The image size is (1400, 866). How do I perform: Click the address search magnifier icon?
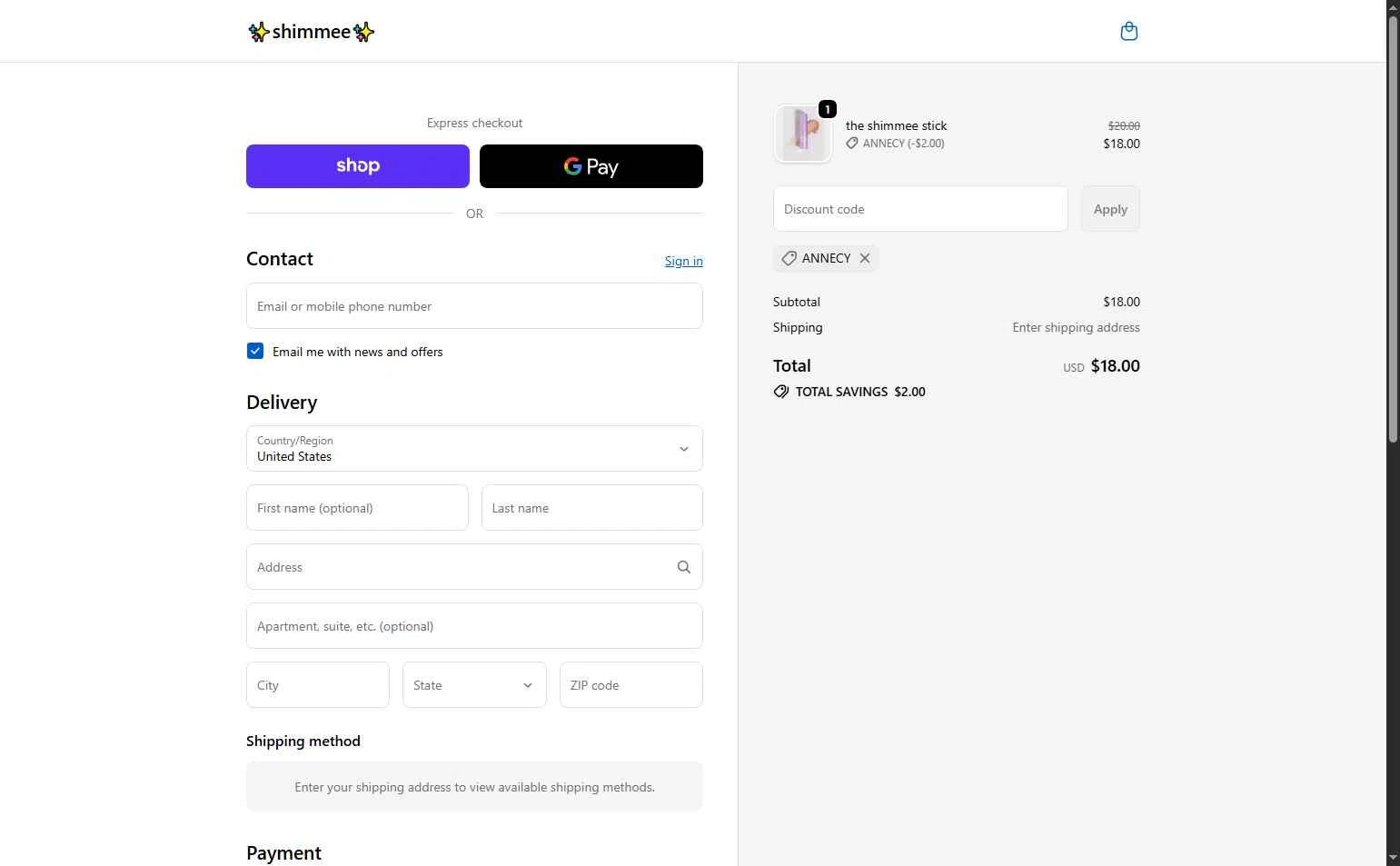point(684,567)
